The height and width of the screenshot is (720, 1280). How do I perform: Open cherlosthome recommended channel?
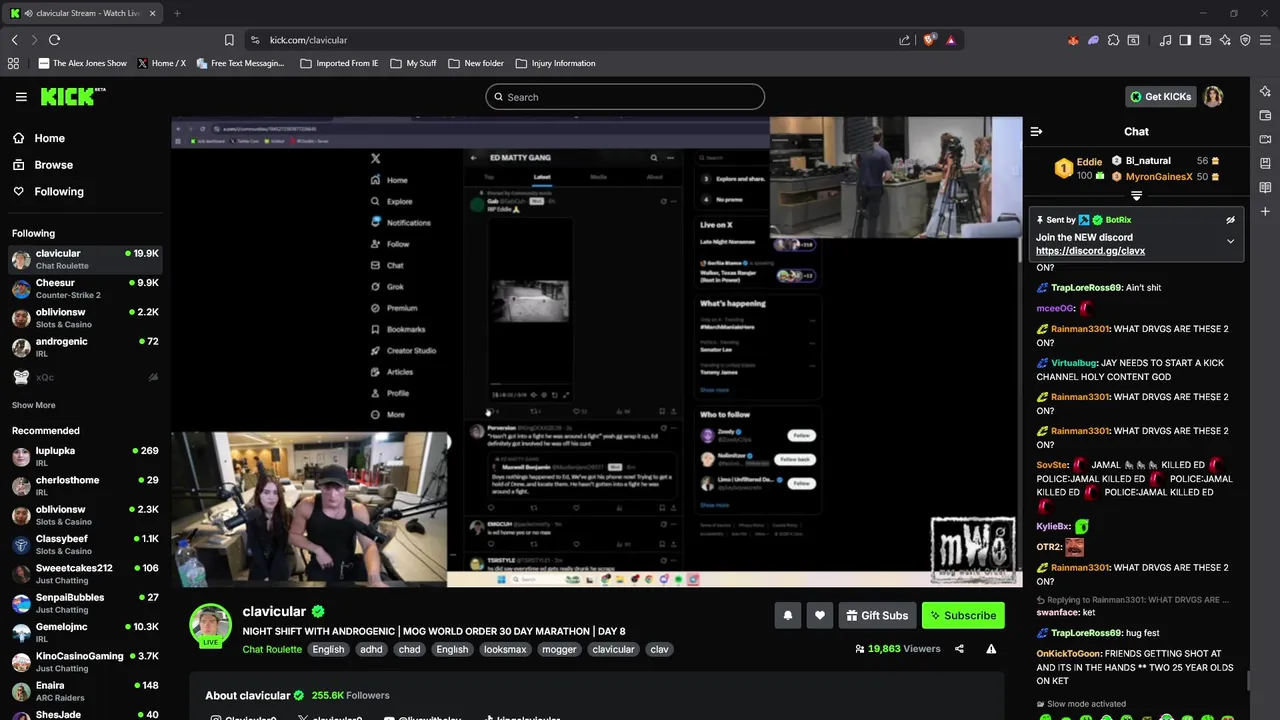point(85,486)
